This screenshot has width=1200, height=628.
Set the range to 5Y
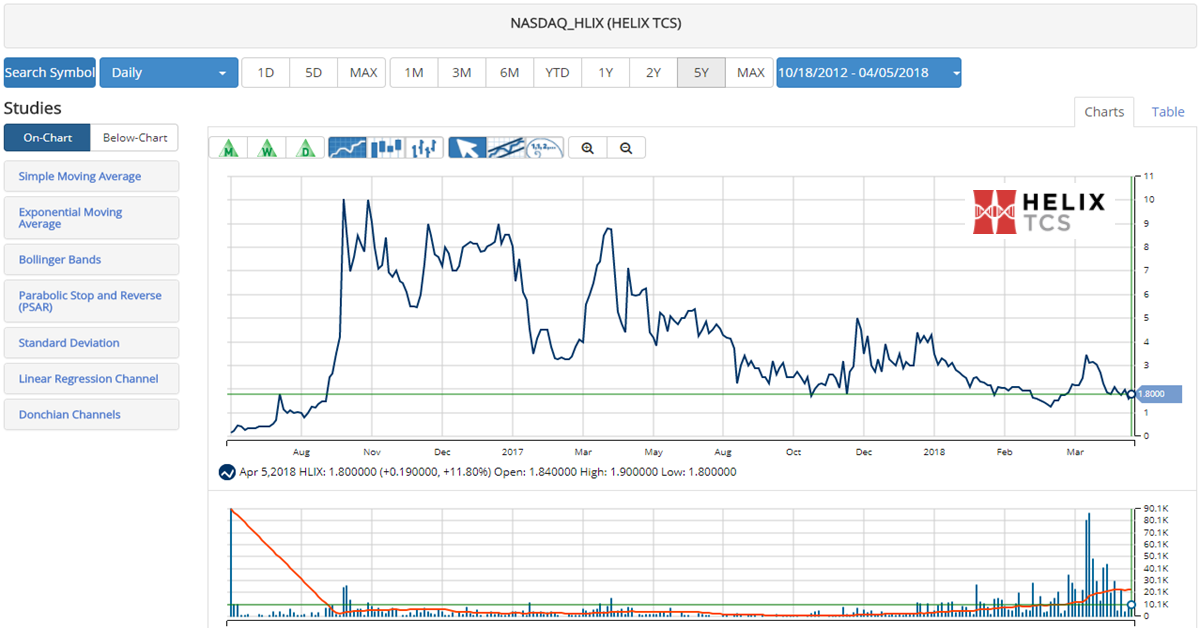[x=701, y=72]
